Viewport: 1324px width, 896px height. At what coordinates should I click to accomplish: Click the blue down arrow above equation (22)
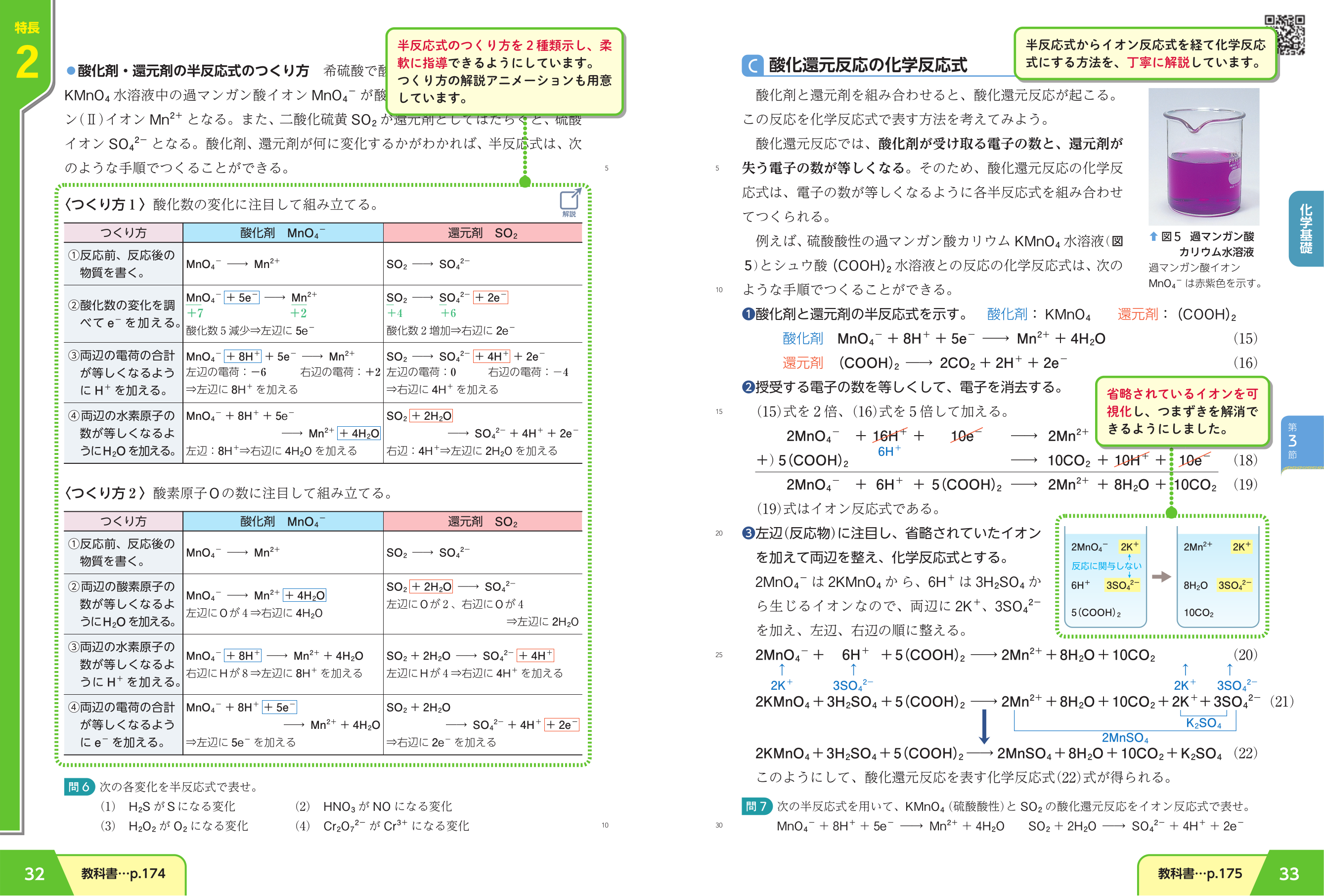[x=983, y=726]
